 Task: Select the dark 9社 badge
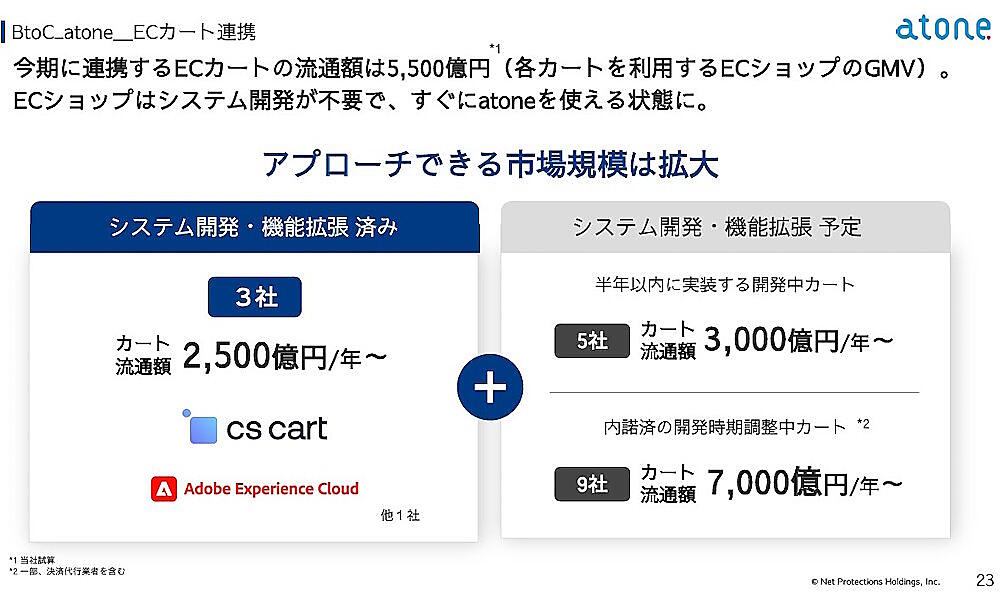[x=592, y=485]
